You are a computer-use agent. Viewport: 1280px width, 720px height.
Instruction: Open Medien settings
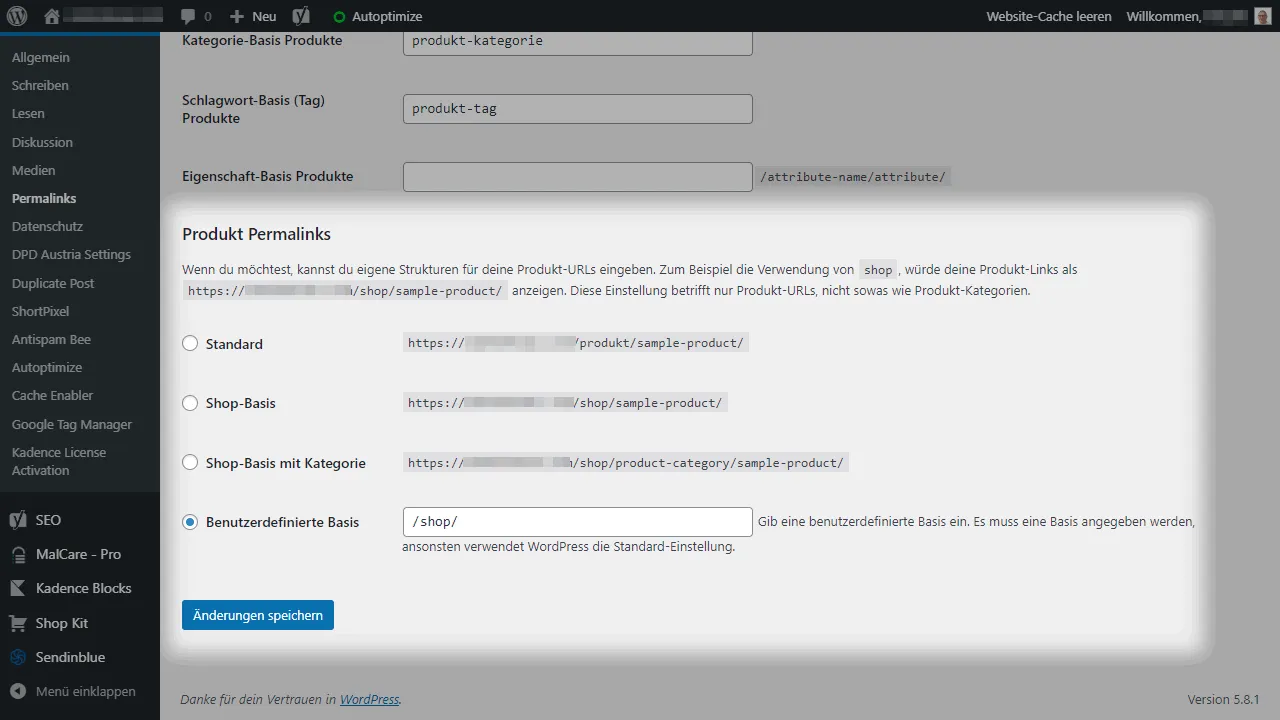click(x=34, y=170)
